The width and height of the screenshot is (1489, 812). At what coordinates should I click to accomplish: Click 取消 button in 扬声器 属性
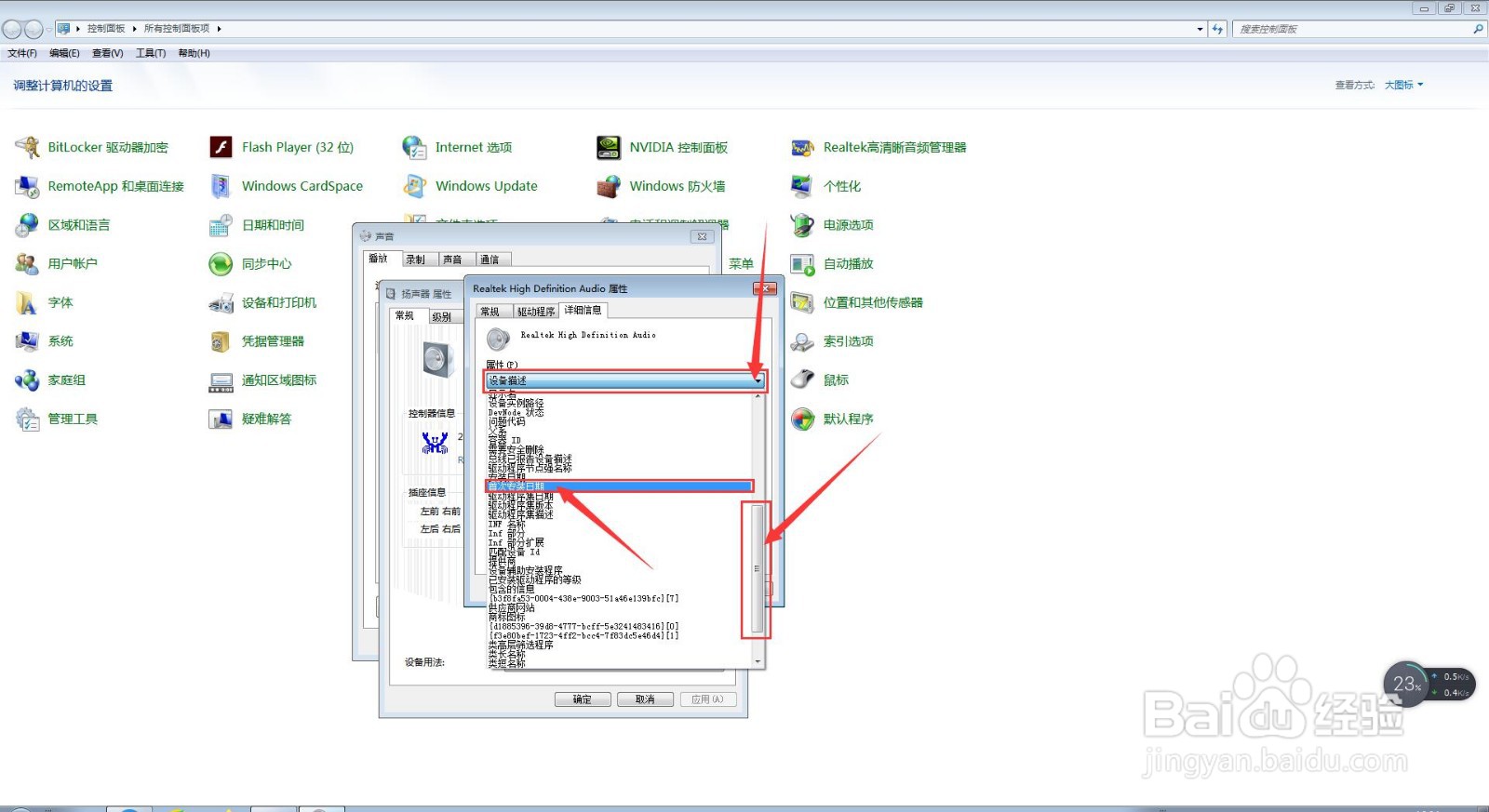coord(645,699)
